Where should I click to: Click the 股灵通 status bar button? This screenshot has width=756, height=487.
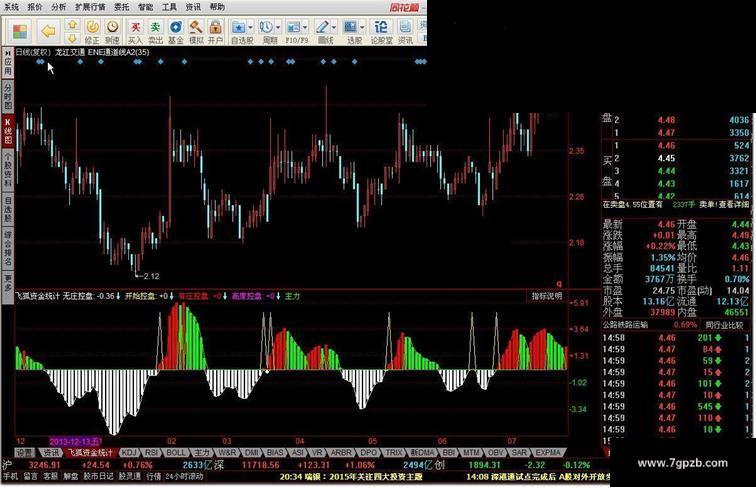[x=130, y=476]
